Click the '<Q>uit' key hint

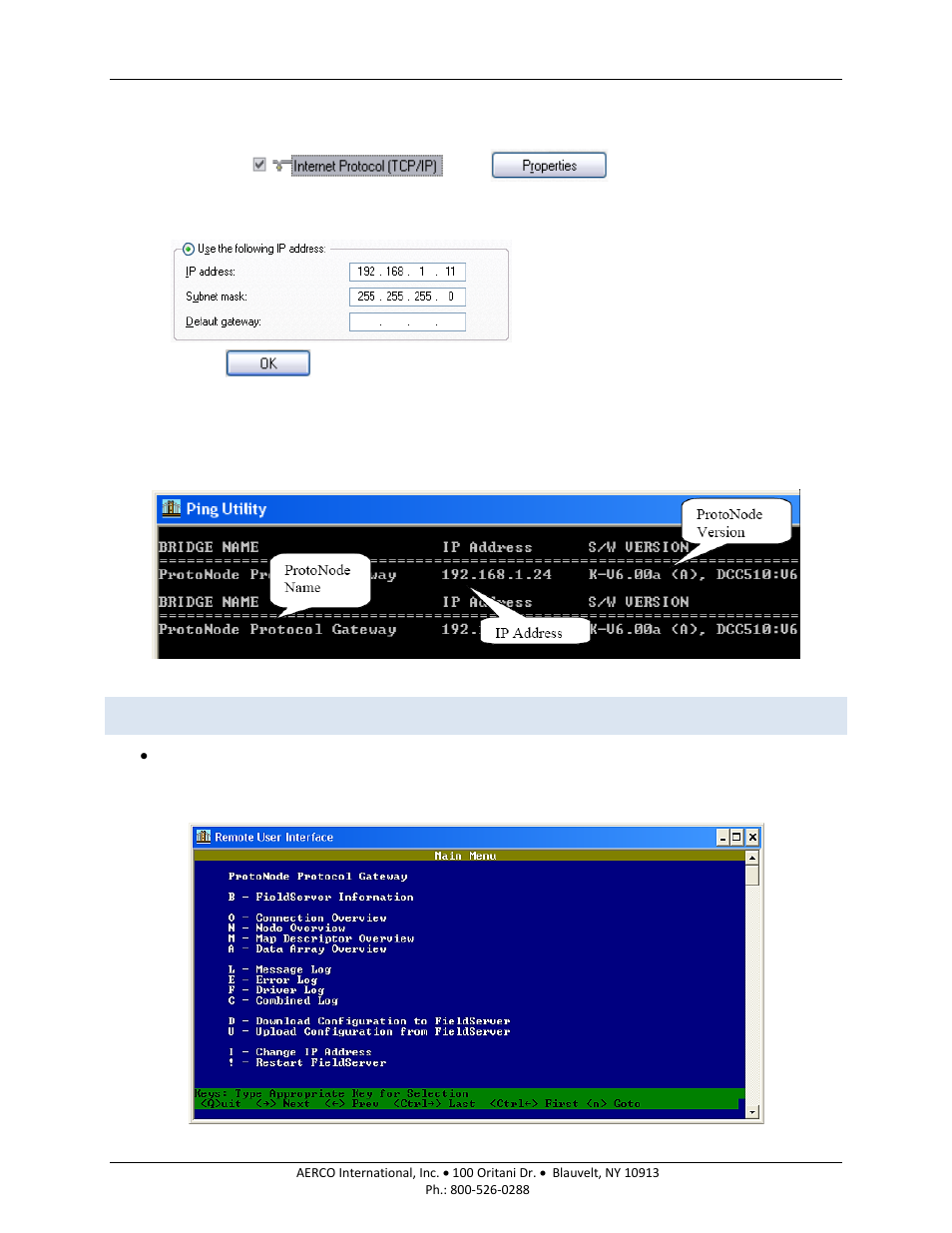pos(221,1104)
